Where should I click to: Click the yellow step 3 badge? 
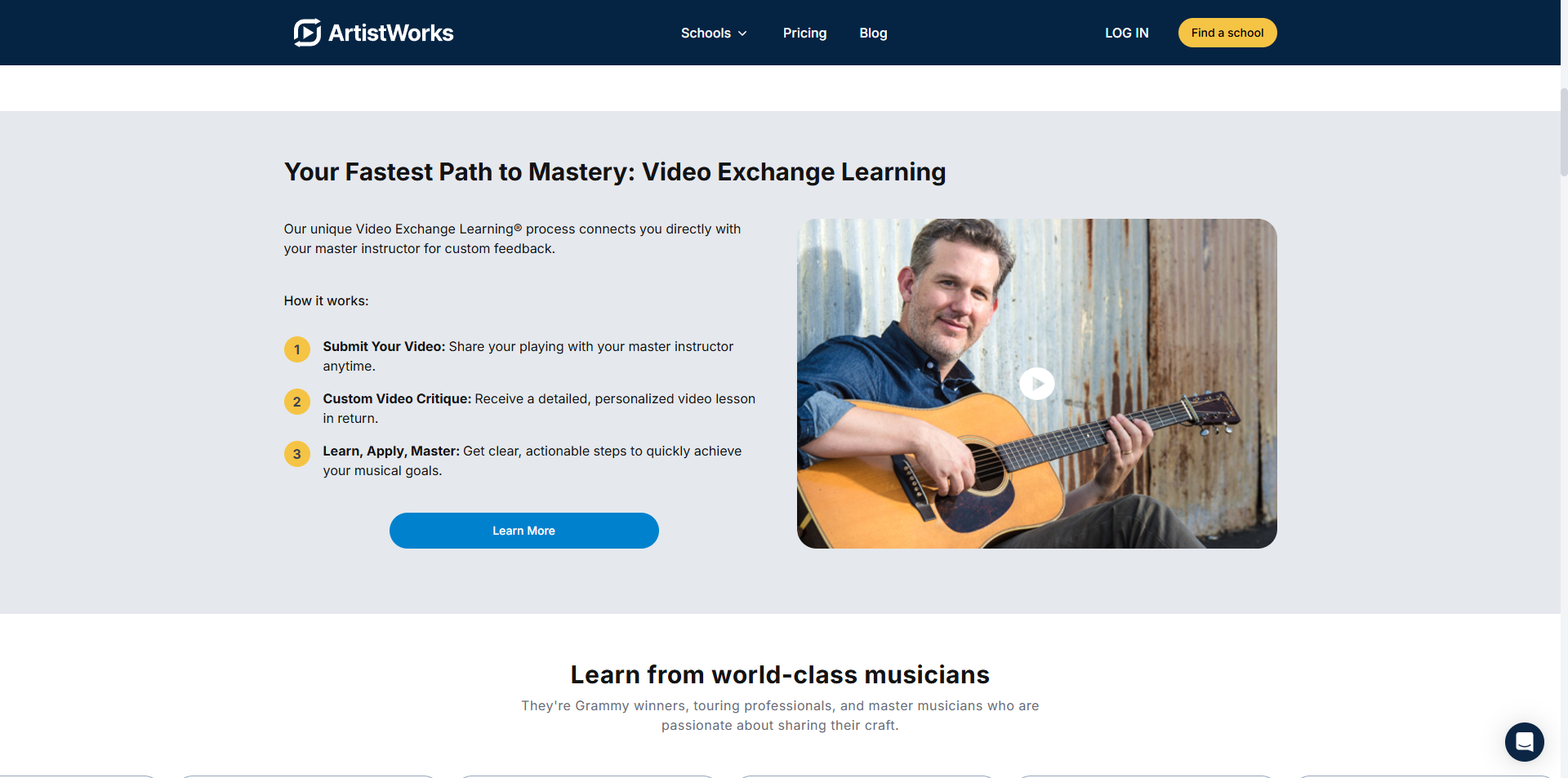(297, 454)
